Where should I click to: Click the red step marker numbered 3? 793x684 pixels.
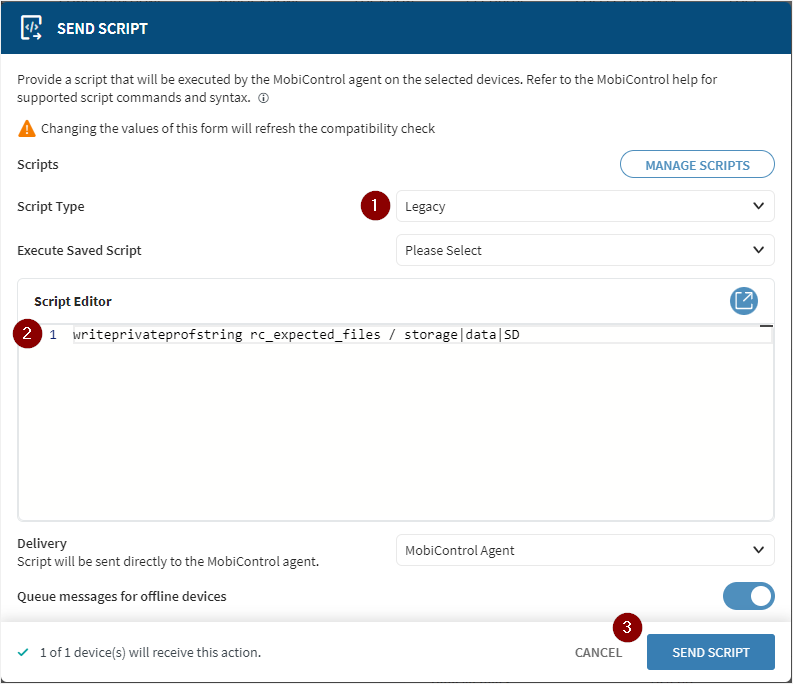tap(627, 628)
